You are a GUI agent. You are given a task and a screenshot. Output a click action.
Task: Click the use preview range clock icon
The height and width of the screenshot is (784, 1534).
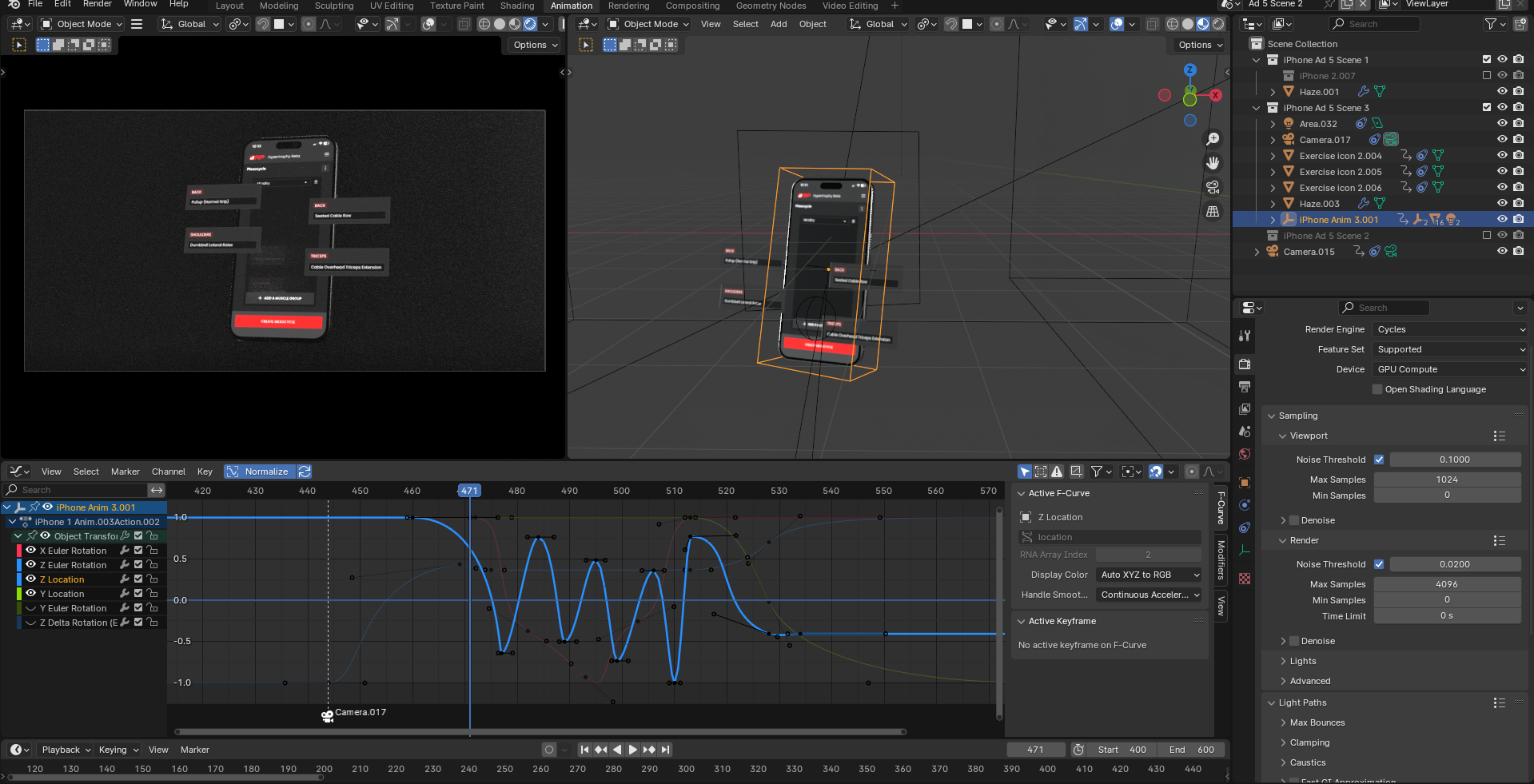pyautogui.click(x=1078, y=750)
